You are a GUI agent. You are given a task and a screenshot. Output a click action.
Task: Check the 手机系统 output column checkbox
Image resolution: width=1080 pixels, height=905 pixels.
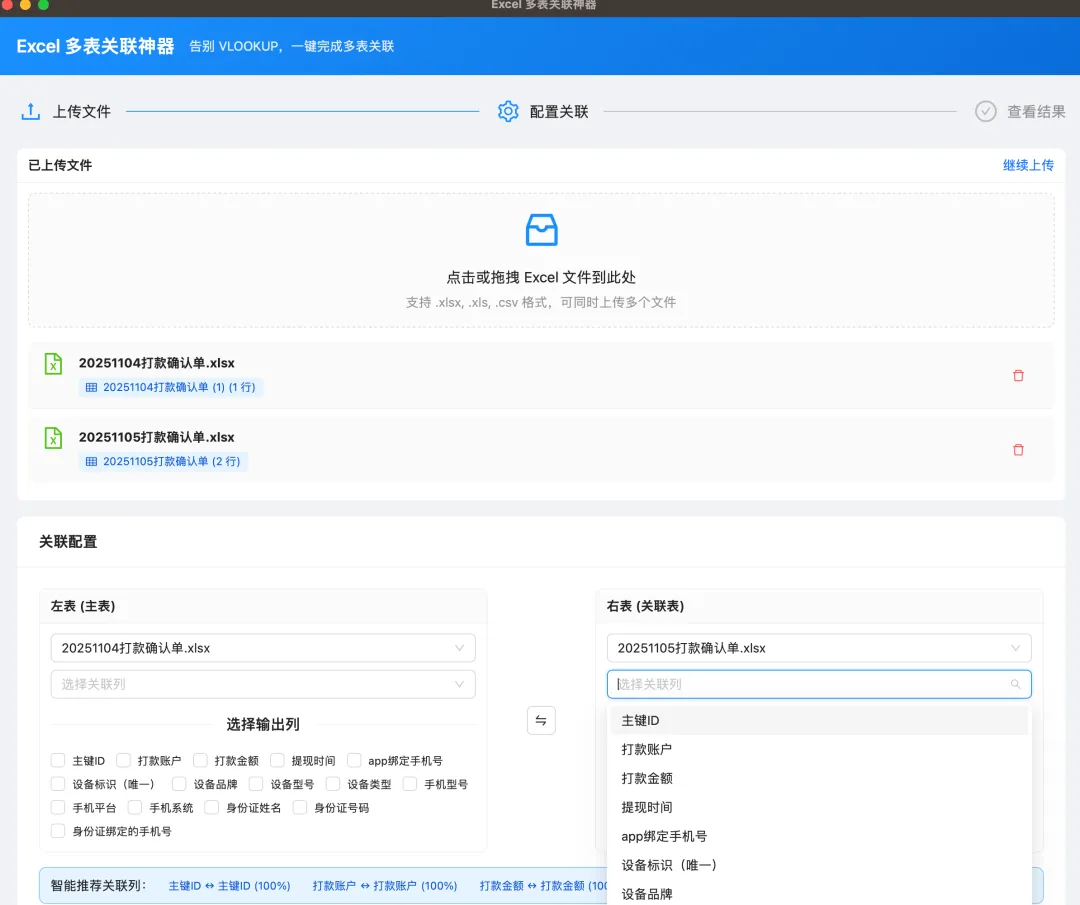tap(135, 807)
